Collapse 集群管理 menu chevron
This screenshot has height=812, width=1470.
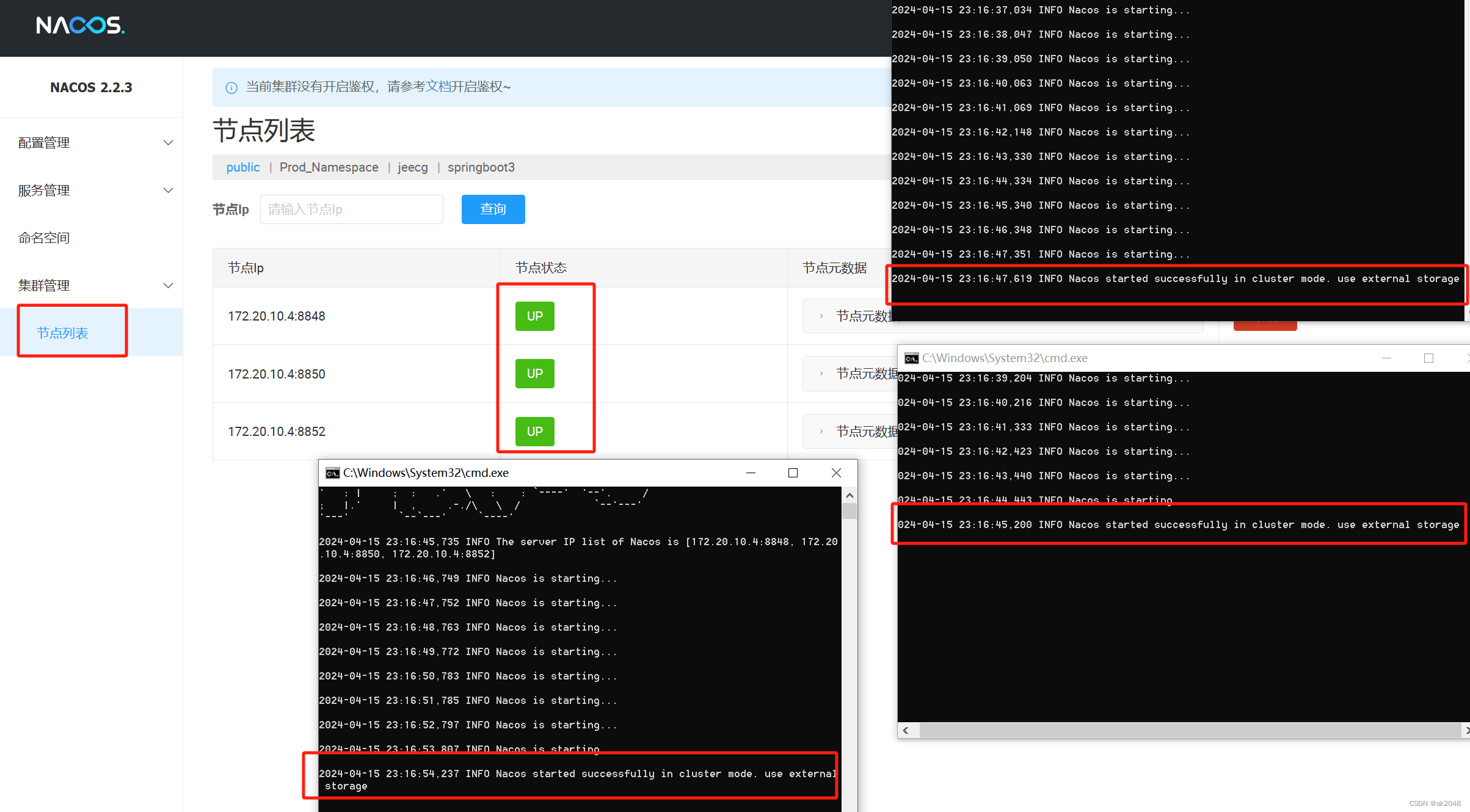click(x=168, y=286)
